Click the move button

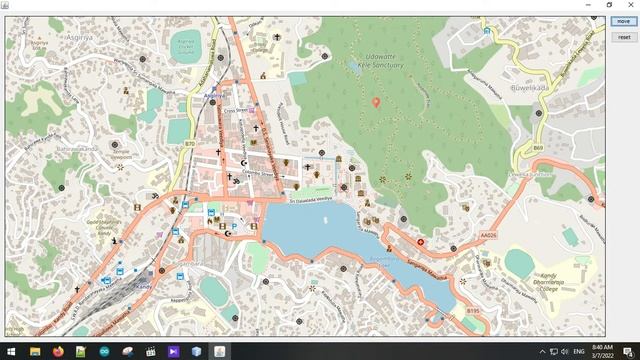point(624,21)
